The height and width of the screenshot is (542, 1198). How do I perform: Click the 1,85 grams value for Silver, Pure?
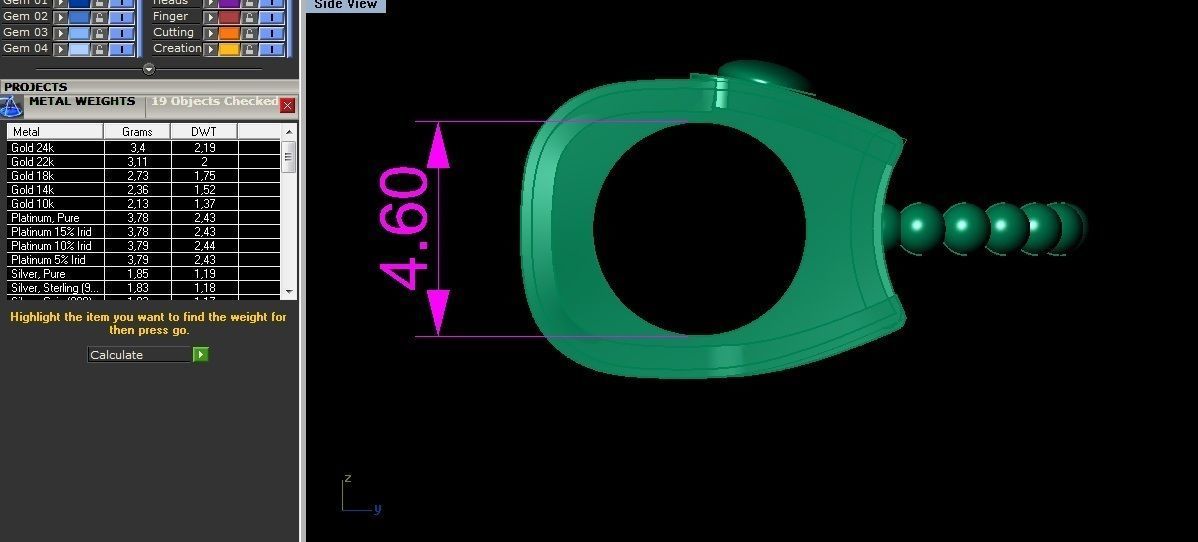tap(138, 274)
